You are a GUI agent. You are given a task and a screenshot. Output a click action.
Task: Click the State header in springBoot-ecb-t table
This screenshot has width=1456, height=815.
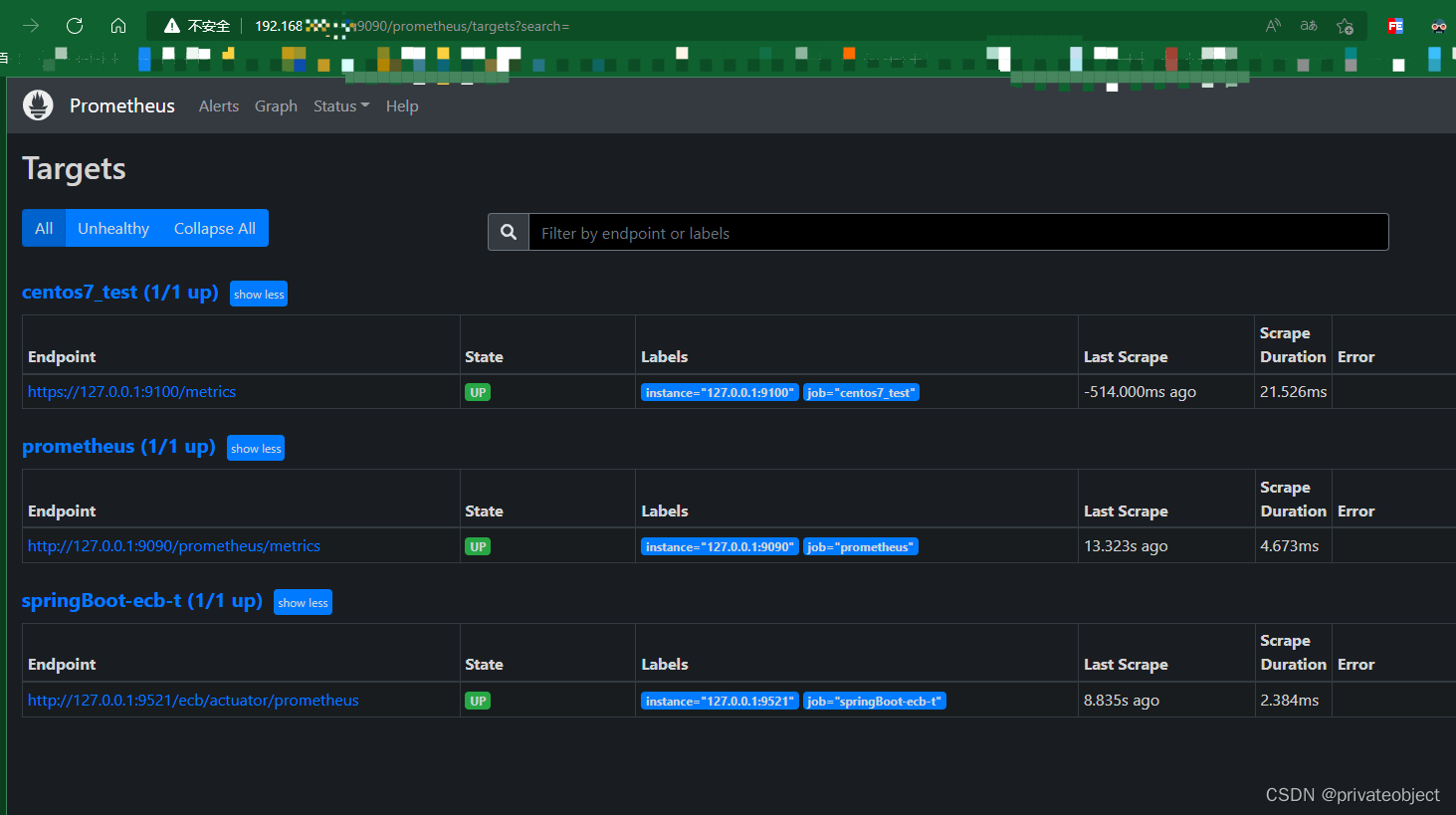tap(484, 664)
